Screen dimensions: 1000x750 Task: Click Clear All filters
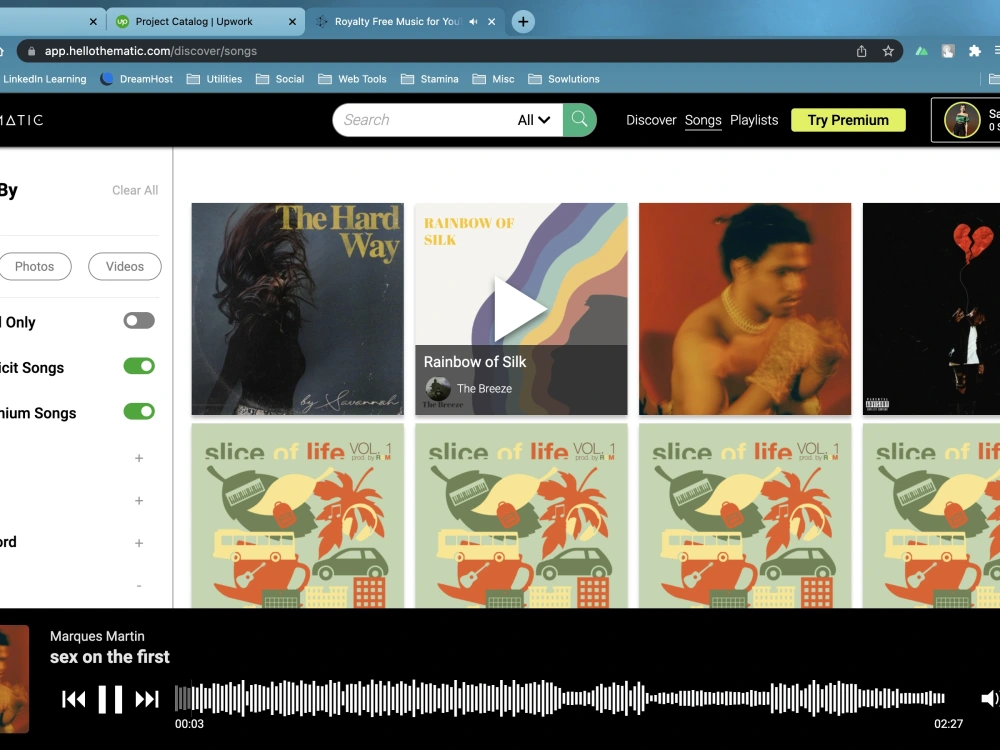[x=135, y=190]
